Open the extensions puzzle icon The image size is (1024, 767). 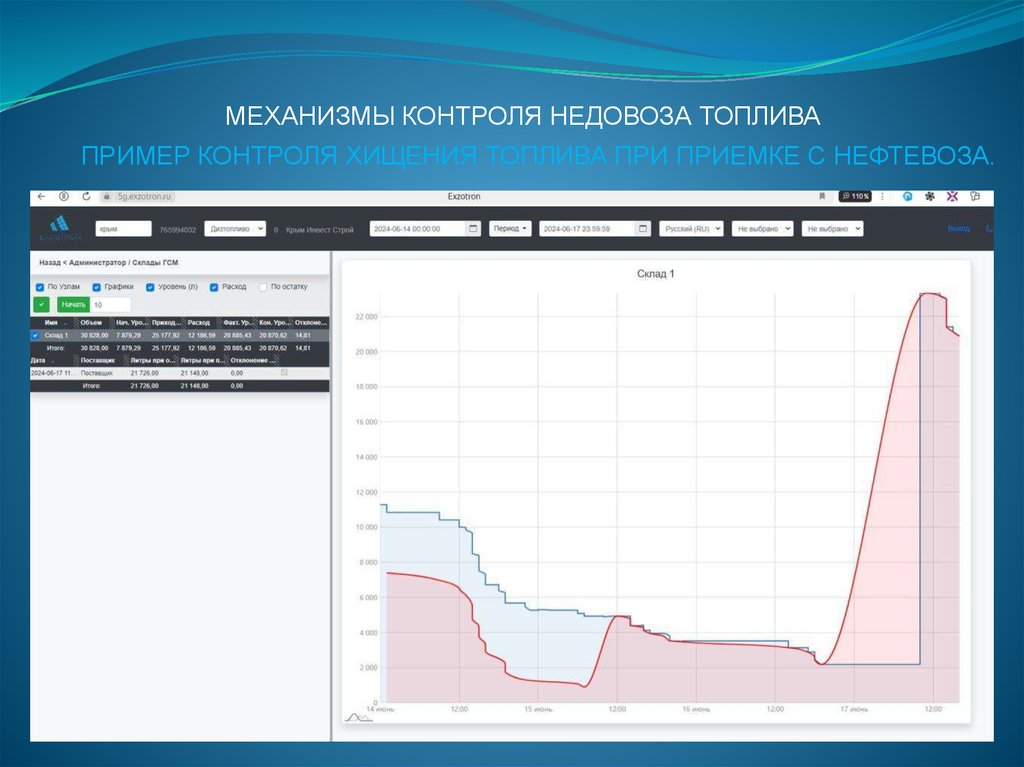(x=975, y=196)
